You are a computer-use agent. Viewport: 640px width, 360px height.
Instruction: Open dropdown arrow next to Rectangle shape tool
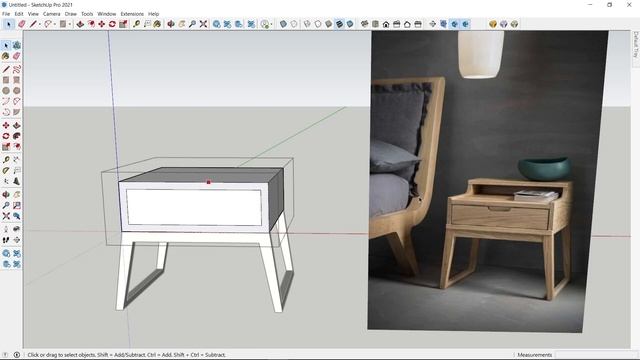pos(69,24)
